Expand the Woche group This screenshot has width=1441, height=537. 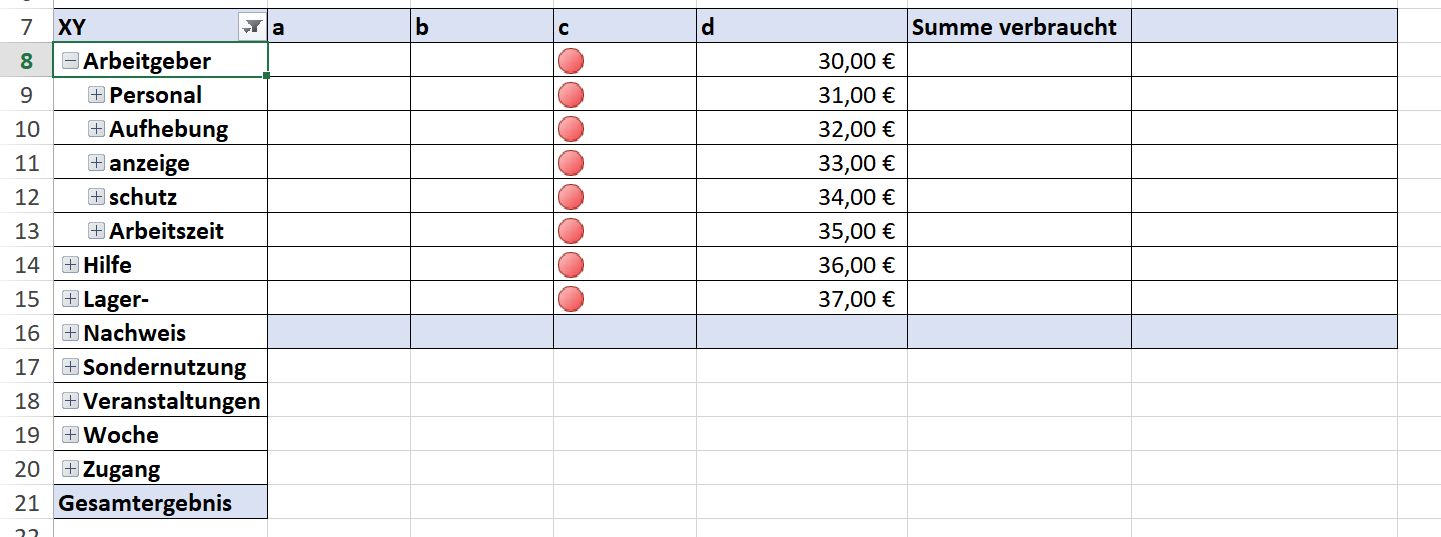coord(70,435)
